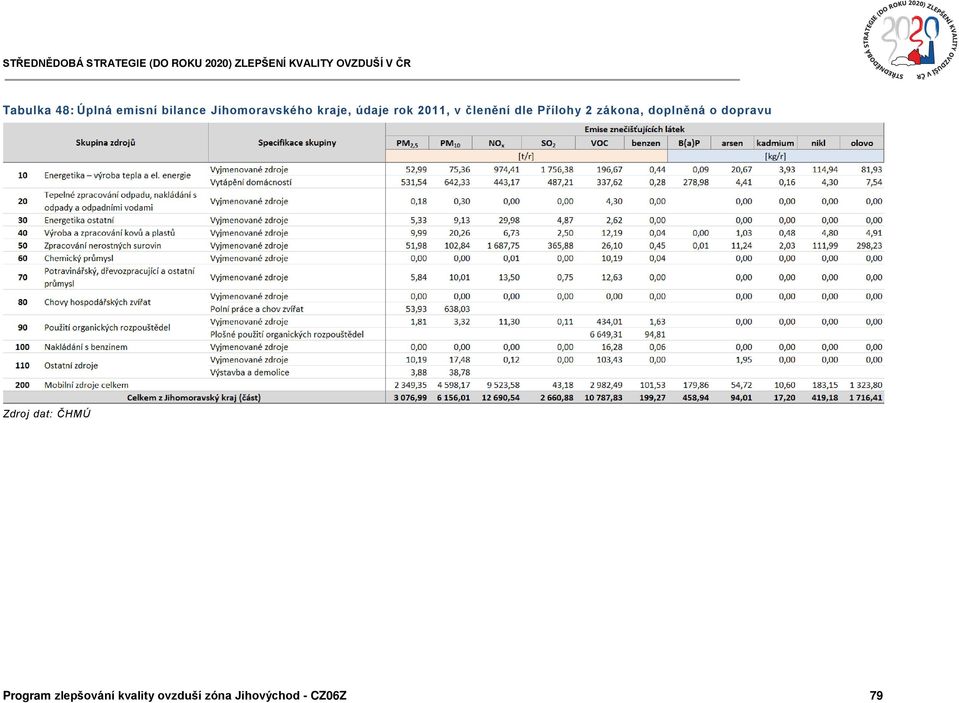Click the NOx column header
The width and height of the screenshot is (959, 703).
tap(496, 143)
